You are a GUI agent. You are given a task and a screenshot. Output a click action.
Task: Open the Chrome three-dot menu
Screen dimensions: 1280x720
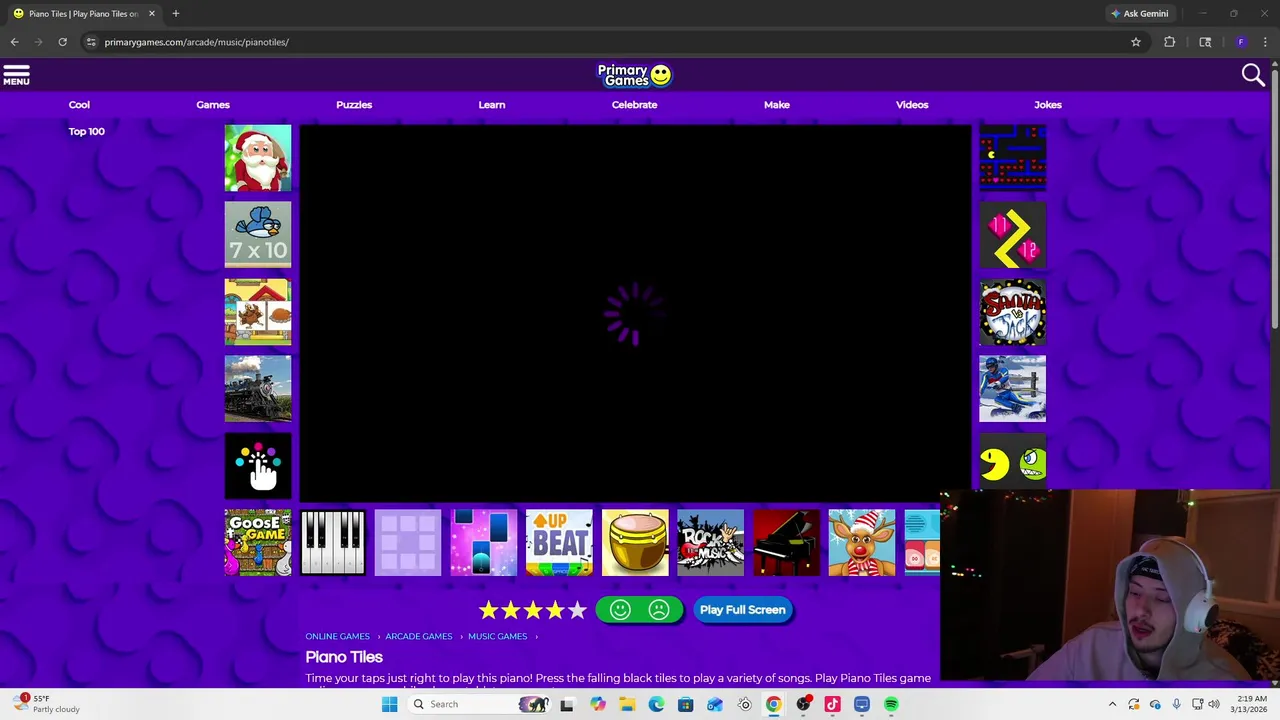point(1265,42)
